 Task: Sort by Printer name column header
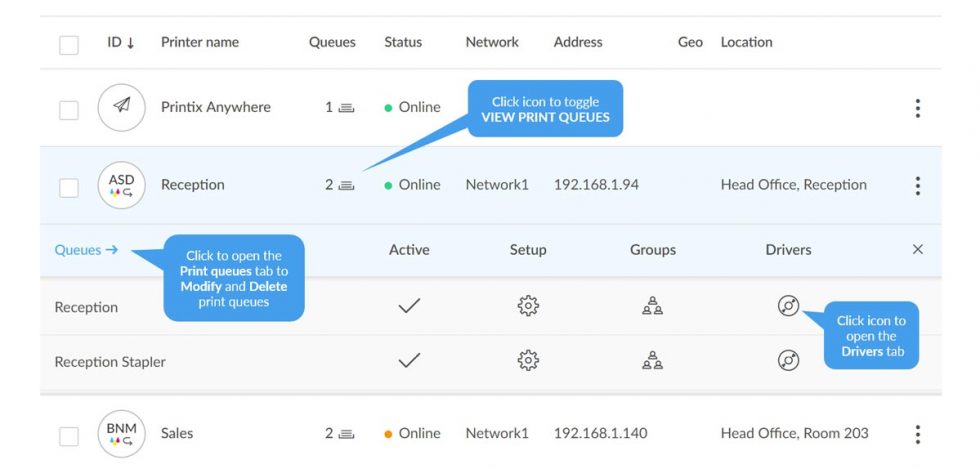point(200,43)
